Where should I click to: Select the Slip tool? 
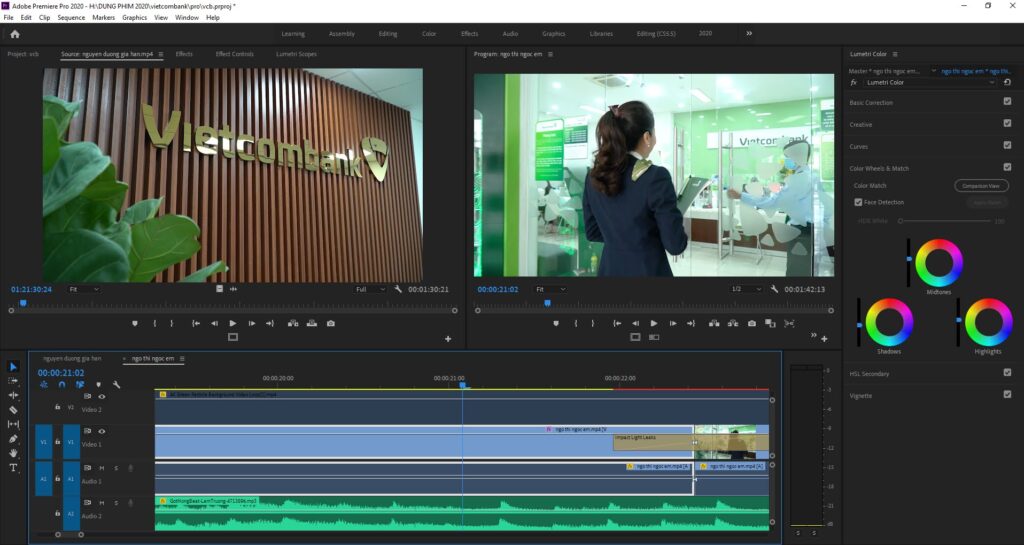coord(13,424)
